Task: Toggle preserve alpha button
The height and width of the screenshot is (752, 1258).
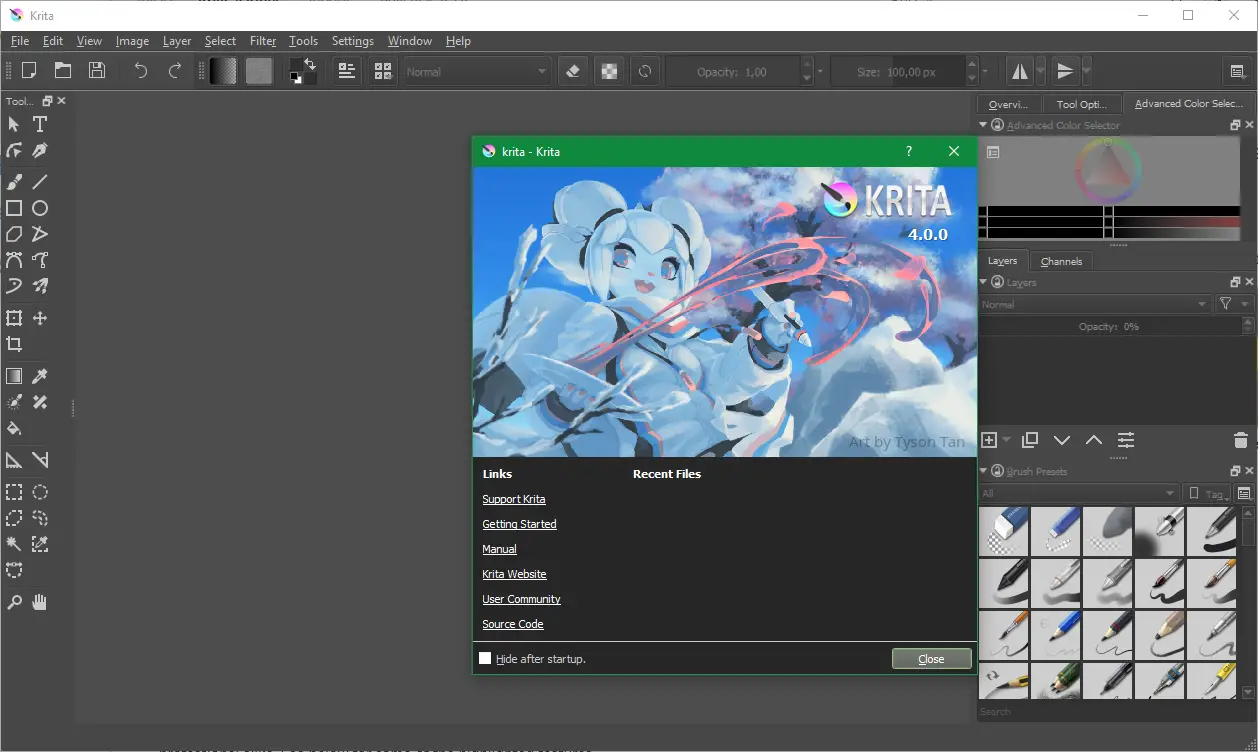Action: (x=608, y=71)
